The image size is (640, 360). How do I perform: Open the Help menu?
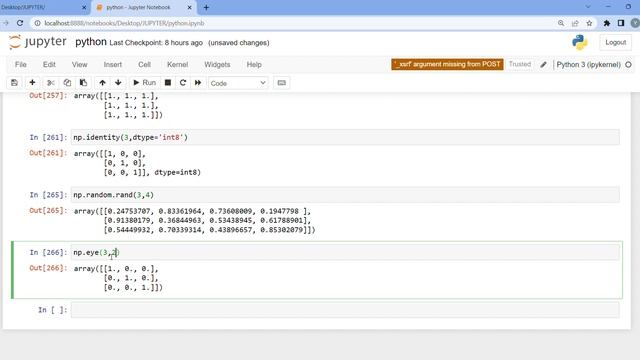tap(254, 64)
